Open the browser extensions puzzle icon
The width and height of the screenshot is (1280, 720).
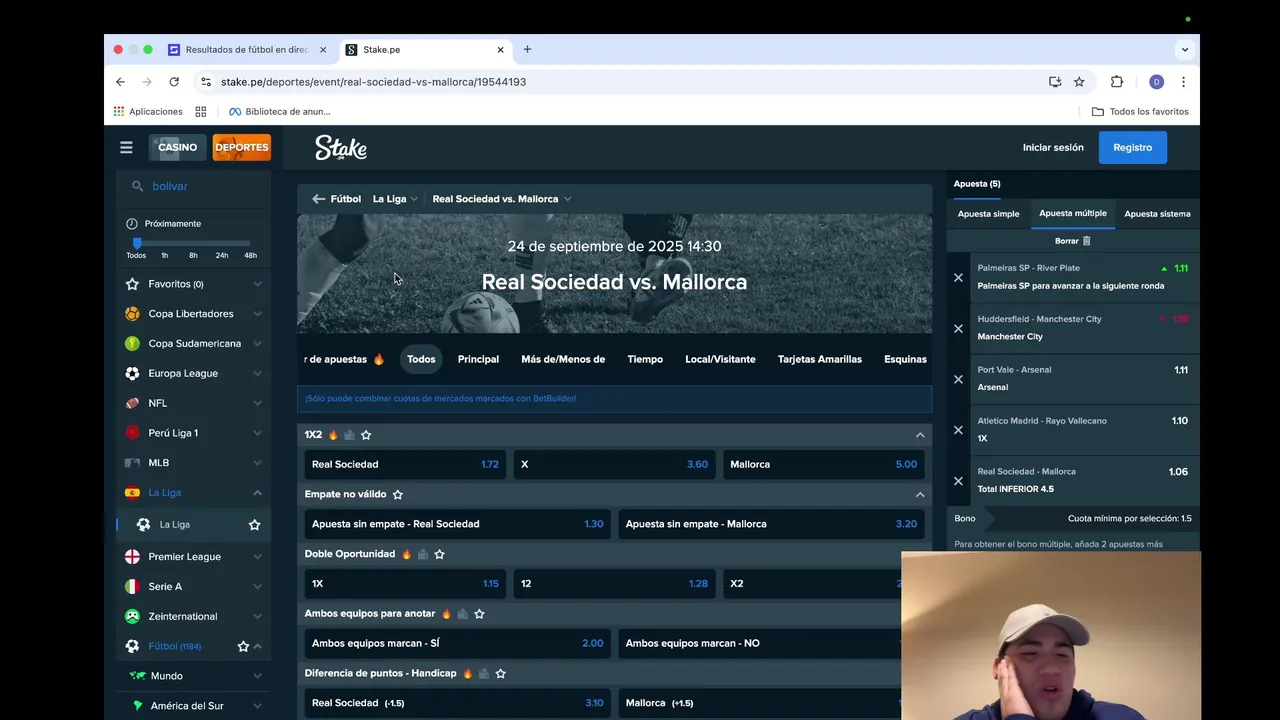(1117, 82)
